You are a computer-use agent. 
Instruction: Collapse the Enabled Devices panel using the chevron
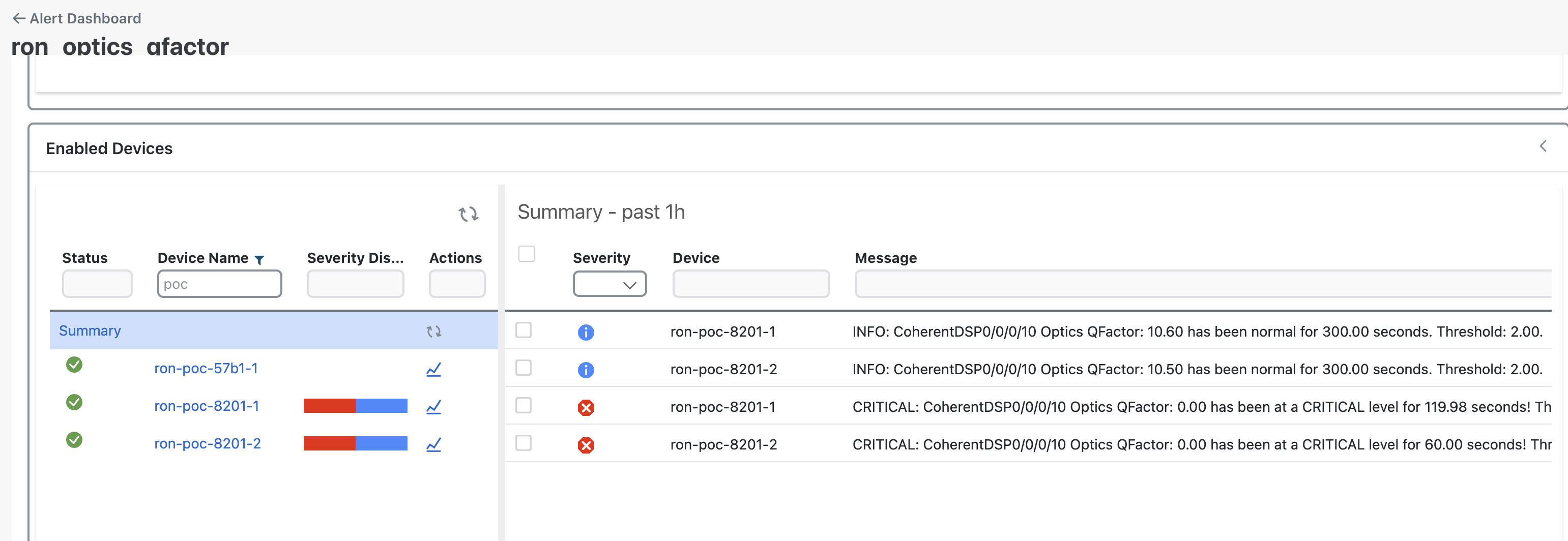[x=1543, y=146]
